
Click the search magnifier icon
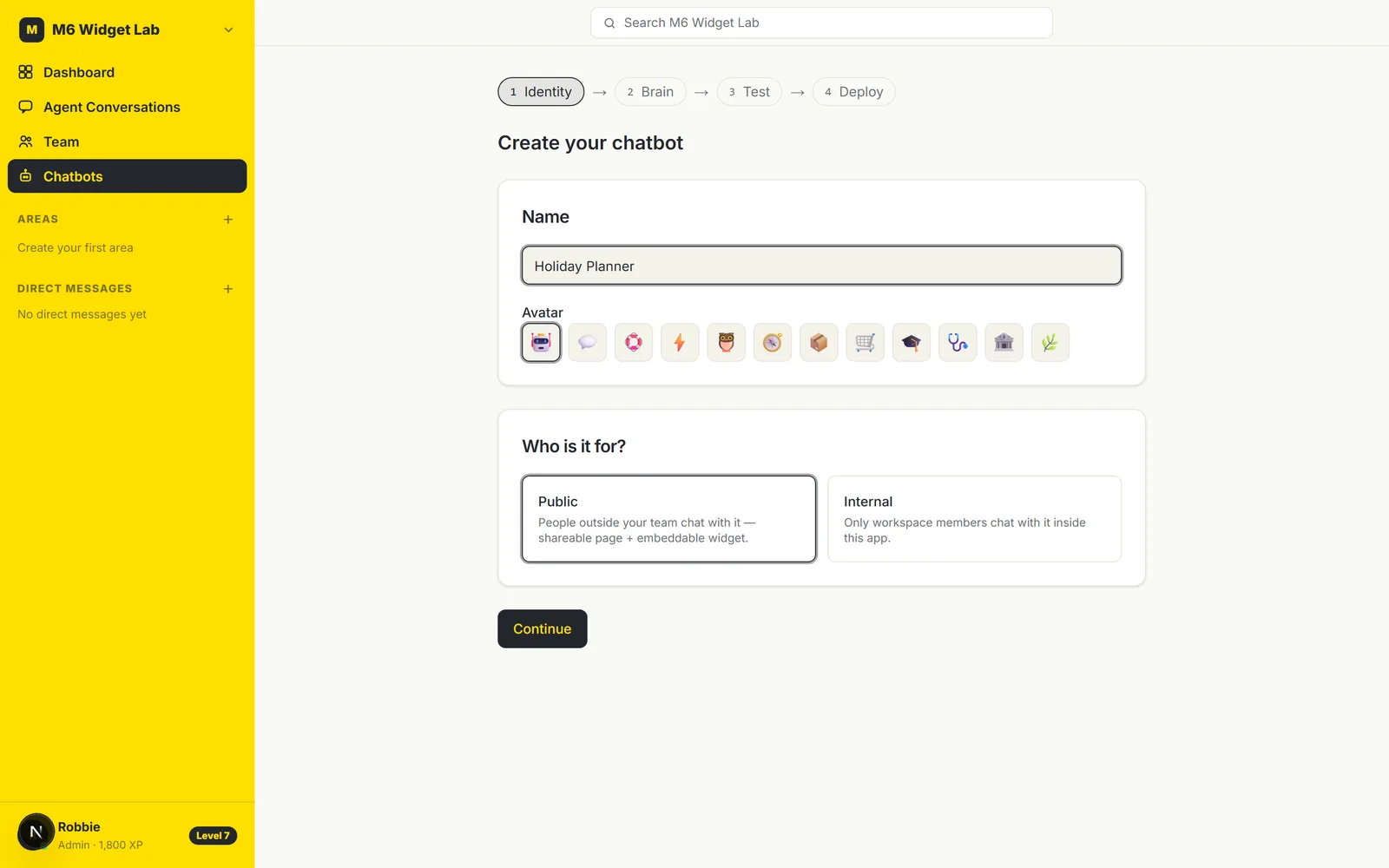pyautogui.click(x=609, y=23)
